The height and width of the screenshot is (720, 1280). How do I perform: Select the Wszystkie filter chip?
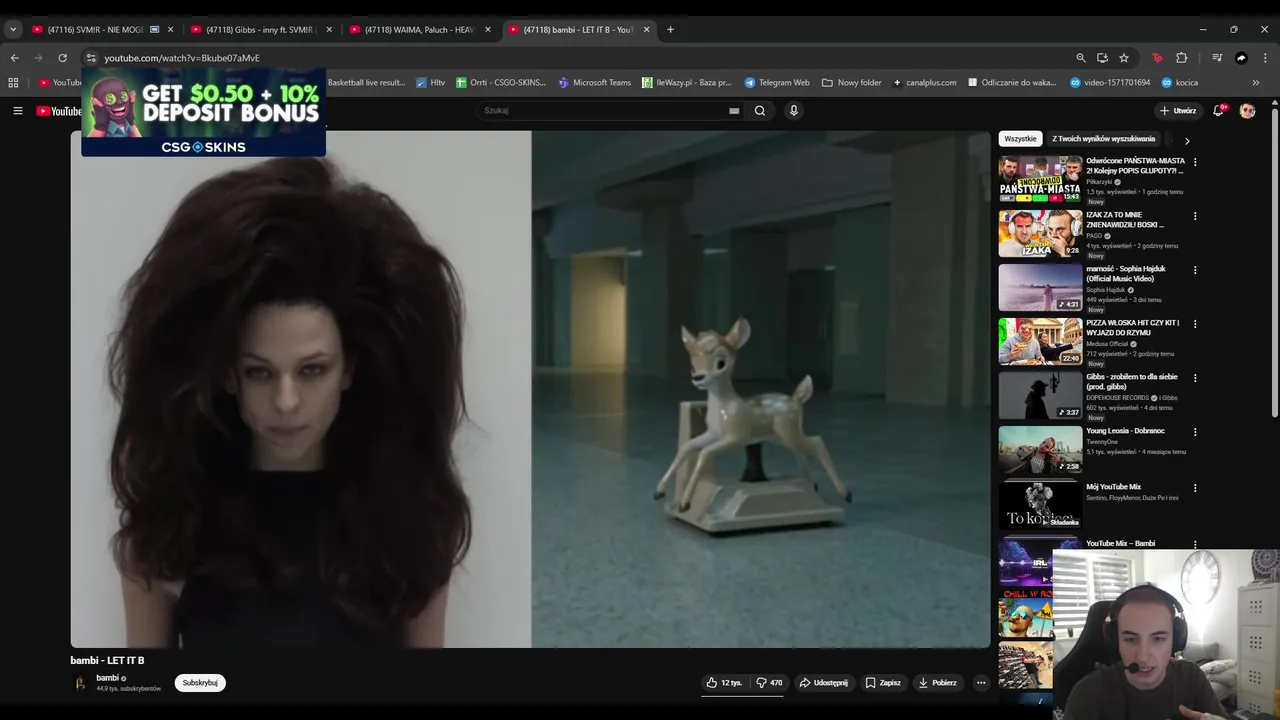click(1020, 139)
